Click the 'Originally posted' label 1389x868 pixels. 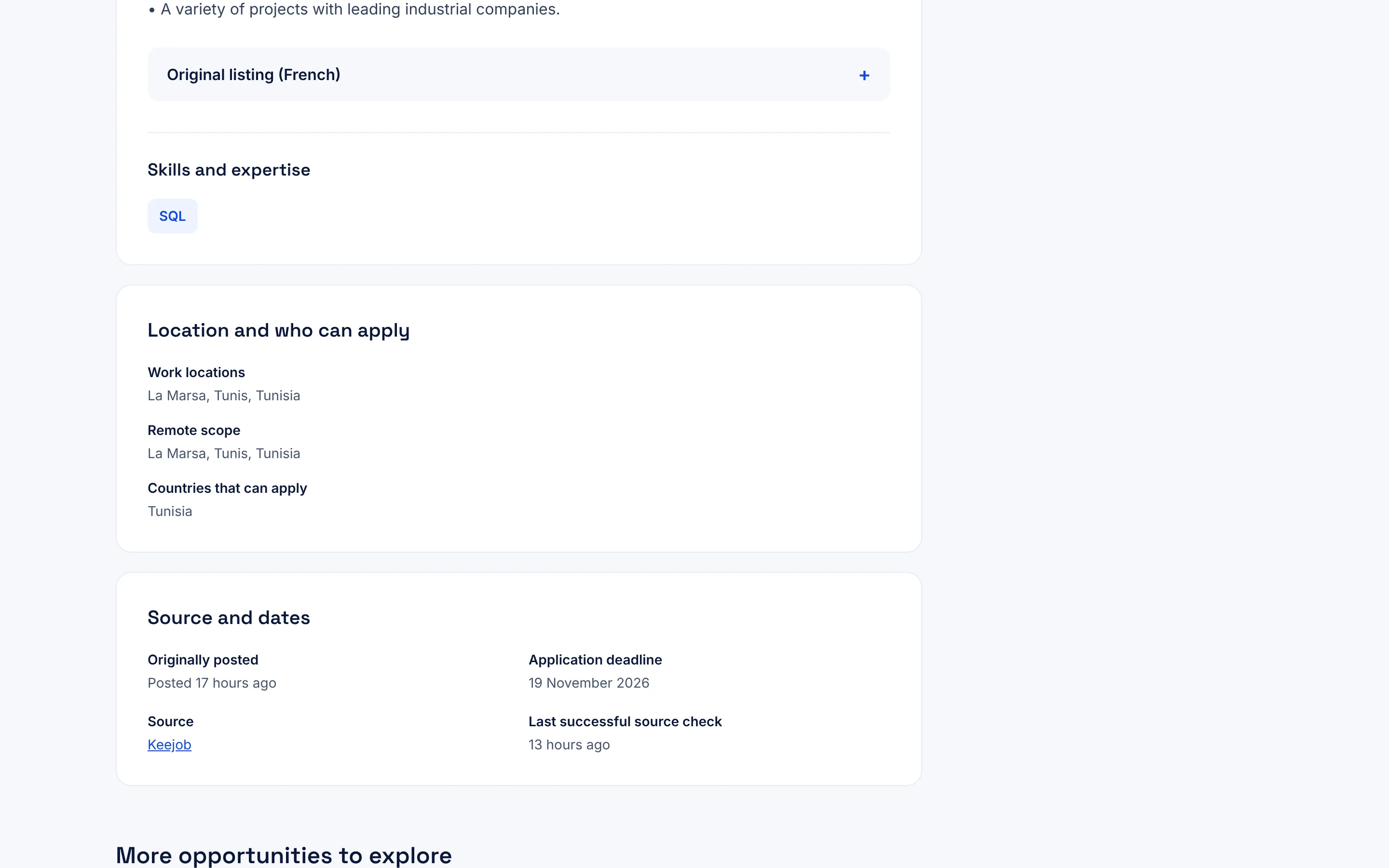tap(203, 660)
